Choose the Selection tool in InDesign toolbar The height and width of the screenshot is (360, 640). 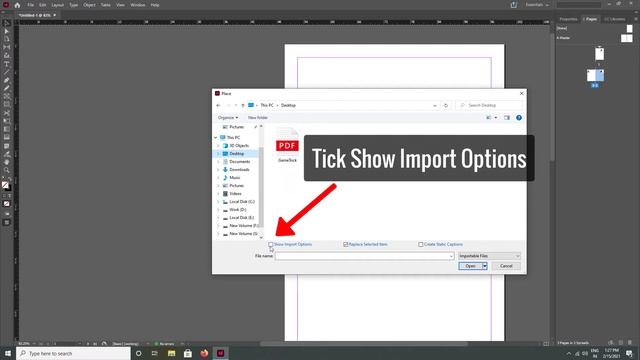(7, 23)
